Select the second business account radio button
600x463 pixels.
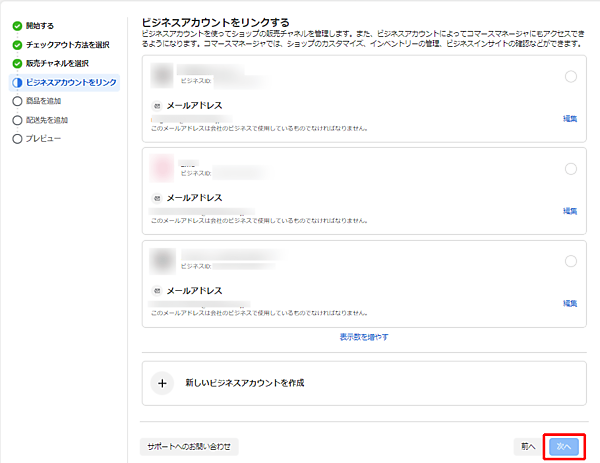tap(571, 169)
